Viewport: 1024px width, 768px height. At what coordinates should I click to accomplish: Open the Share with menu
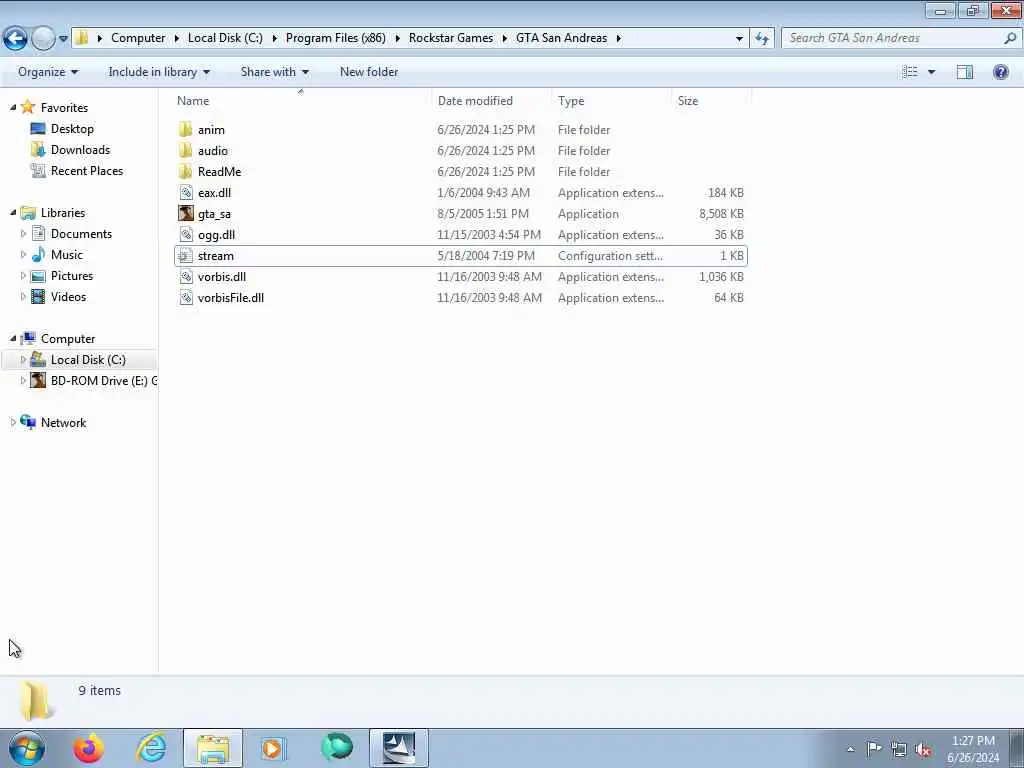tap(274, 72)
